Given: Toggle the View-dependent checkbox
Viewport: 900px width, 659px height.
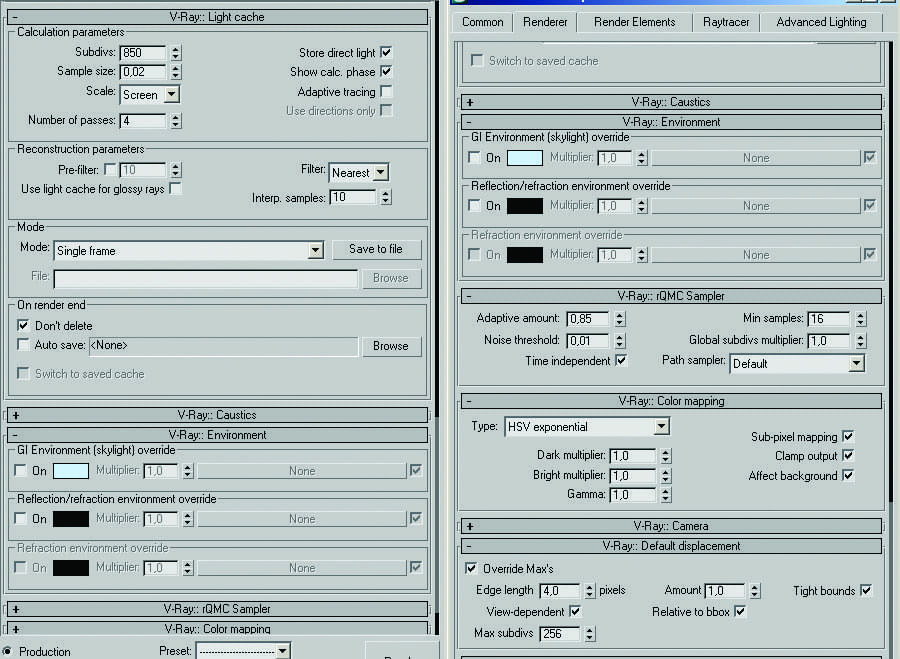Looking at the screenshot, I should [x=575, y=611].
